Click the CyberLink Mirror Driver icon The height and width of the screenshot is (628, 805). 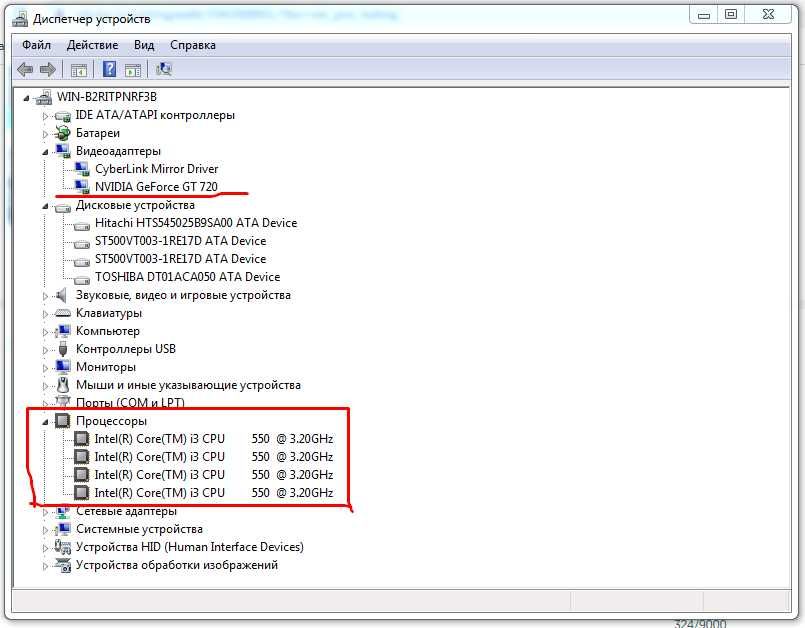point(82,169)
